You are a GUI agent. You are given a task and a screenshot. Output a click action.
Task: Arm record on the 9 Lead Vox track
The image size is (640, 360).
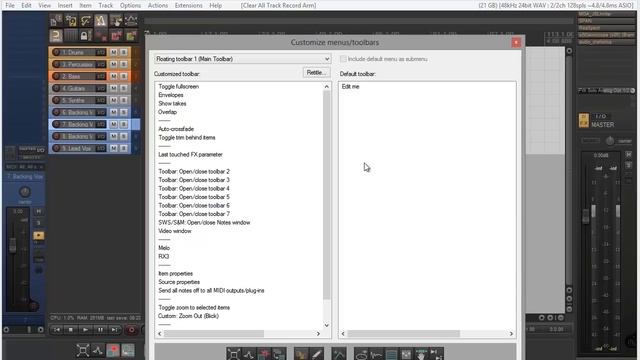(56, 148)
